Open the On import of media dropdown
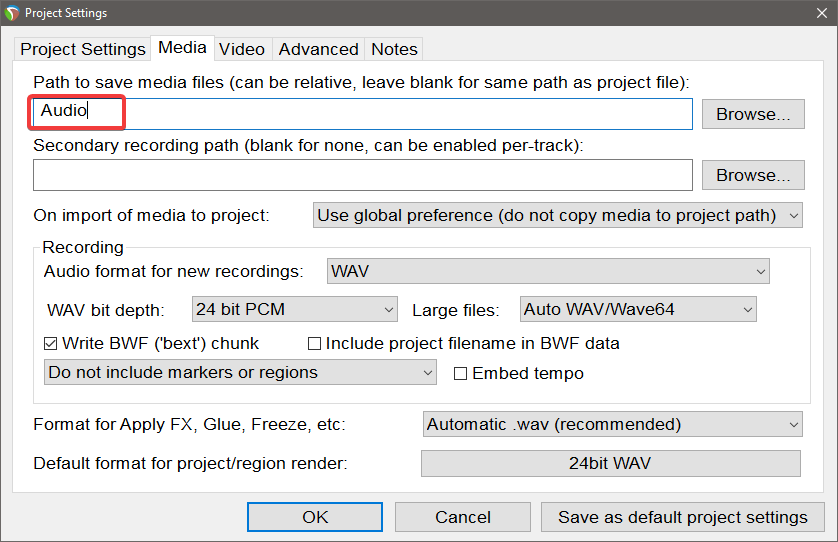Image resolution: width=838 pixels, height=542 pixels. pyautogui.click(x=558, y=215)
